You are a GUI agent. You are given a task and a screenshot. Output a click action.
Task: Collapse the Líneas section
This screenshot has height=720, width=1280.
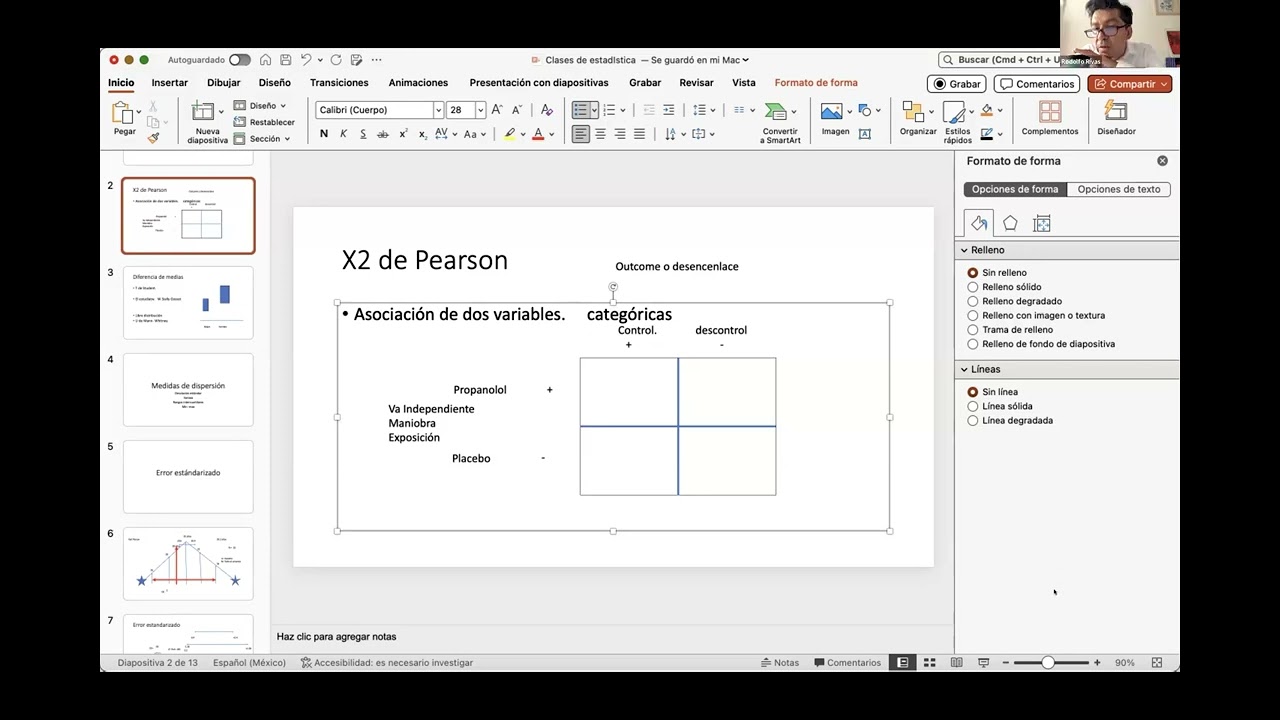click(965, 369)
